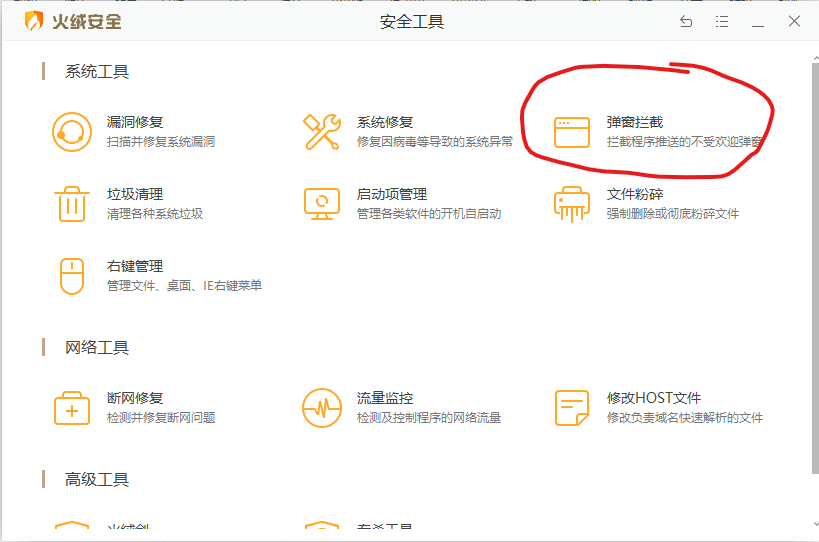
Task: Click the 流量监控 title text
Action: pos(385,398)
